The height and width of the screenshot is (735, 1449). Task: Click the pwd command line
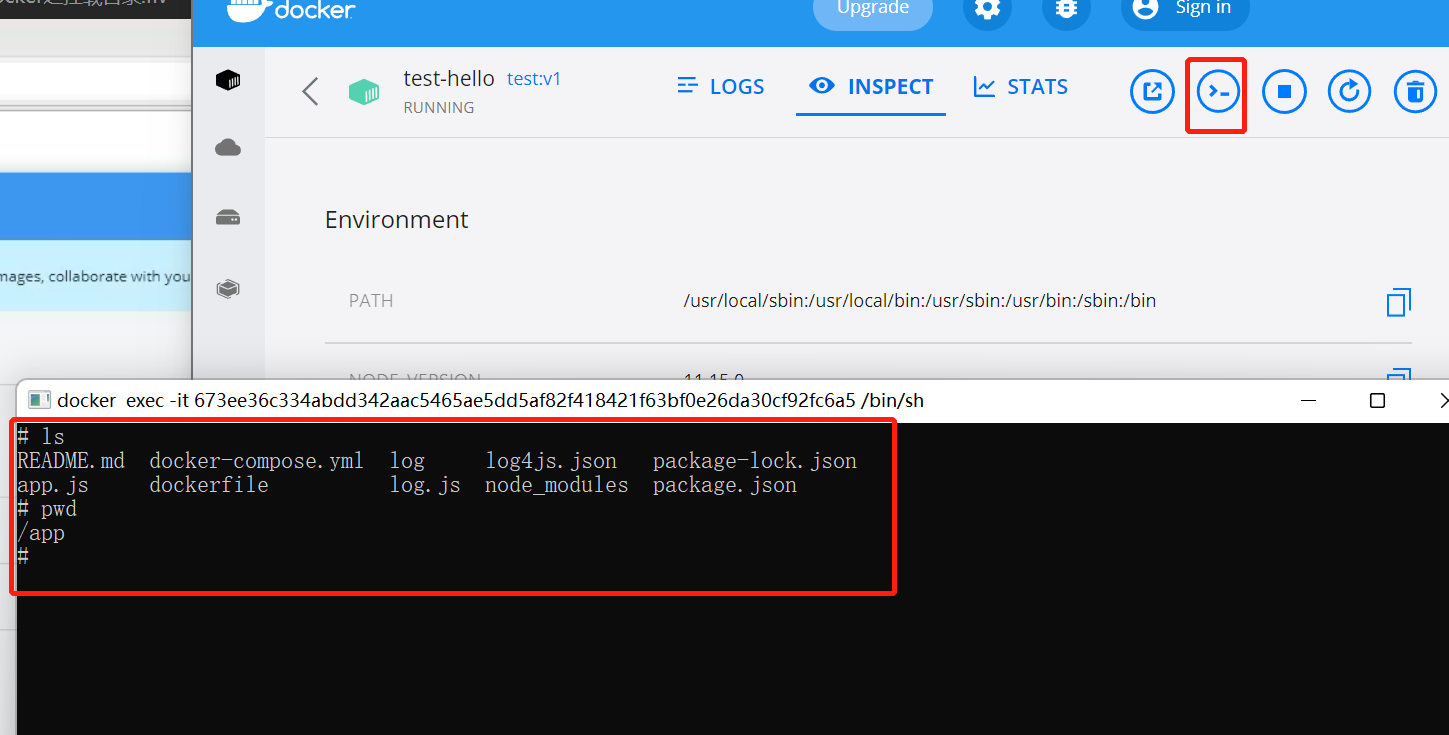tap(47, 509)
